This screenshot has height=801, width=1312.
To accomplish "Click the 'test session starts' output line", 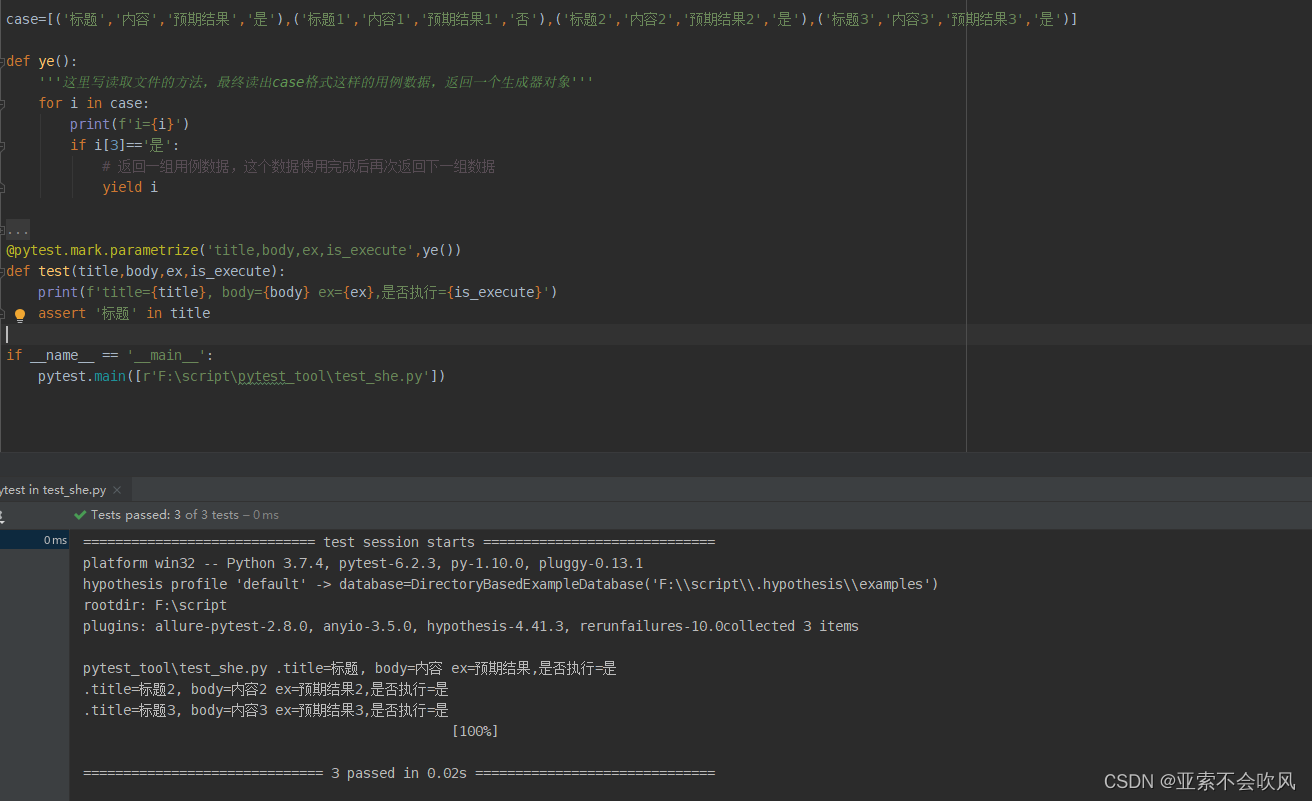I will coord(399,542).
